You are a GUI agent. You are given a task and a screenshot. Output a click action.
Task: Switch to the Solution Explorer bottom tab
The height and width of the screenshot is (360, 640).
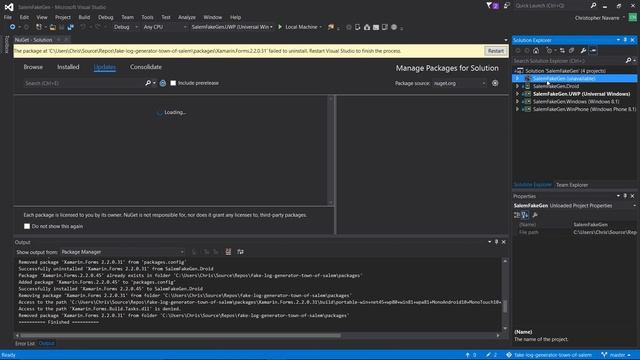coord(532,185)
